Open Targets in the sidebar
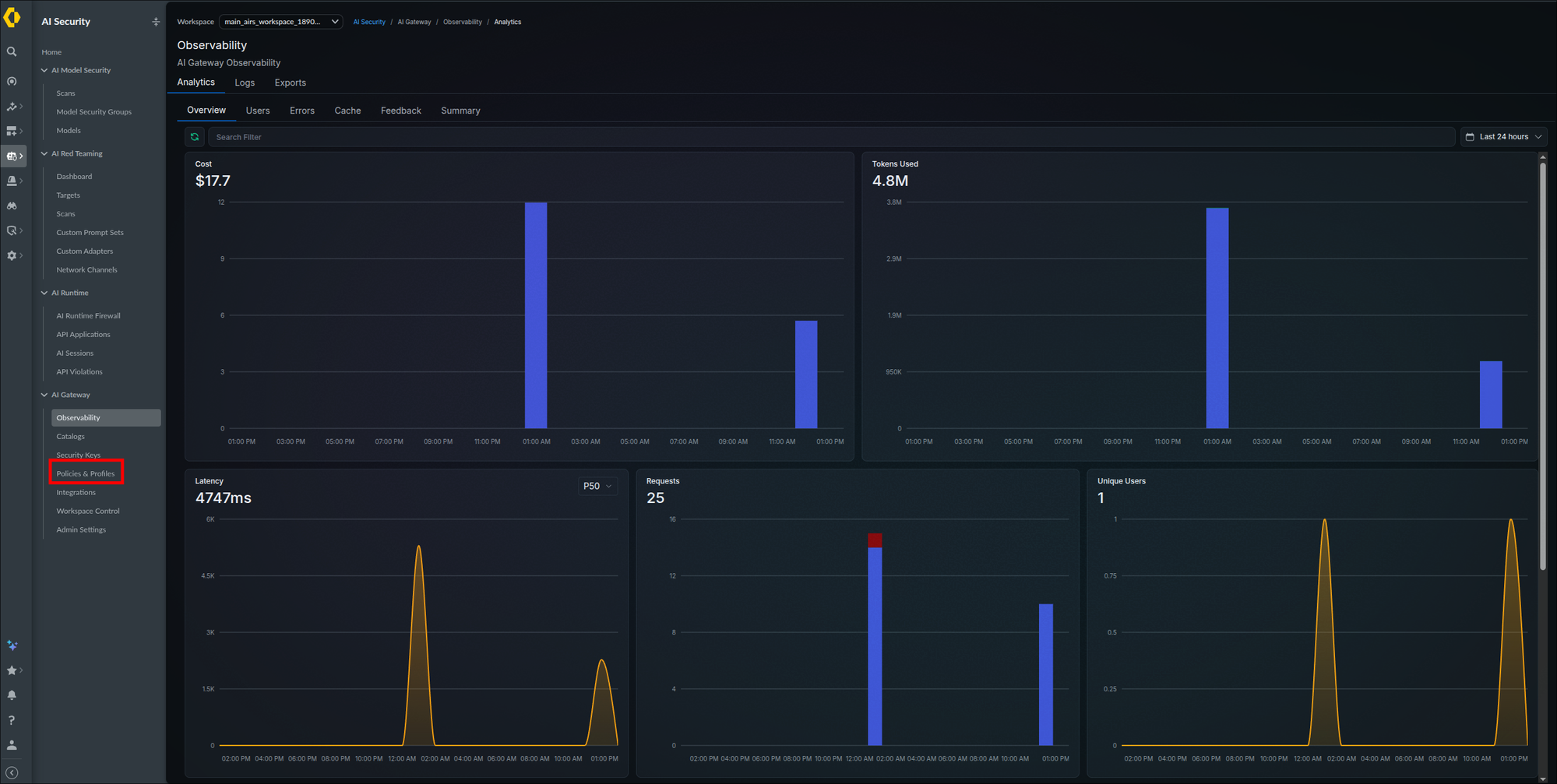This screenshot has width=1557, height=784. (x=69, y=195)
